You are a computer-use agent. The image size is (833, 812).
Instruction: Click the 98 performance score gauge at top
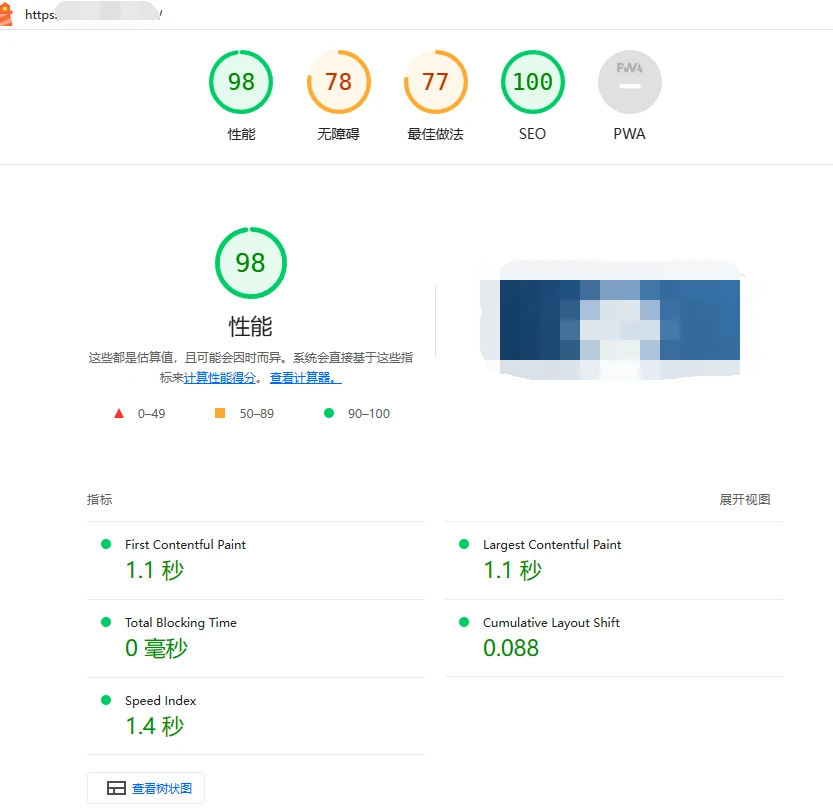[241, 82]
